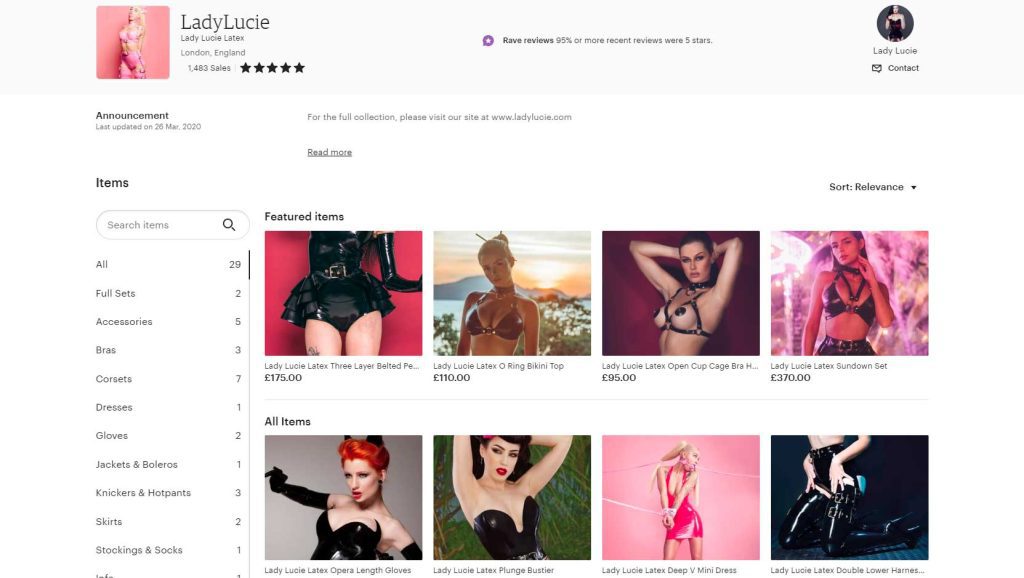Click the £95.00 price
Screen dimensions: 1024x578
pyautogui.click(x=619, y=377)
